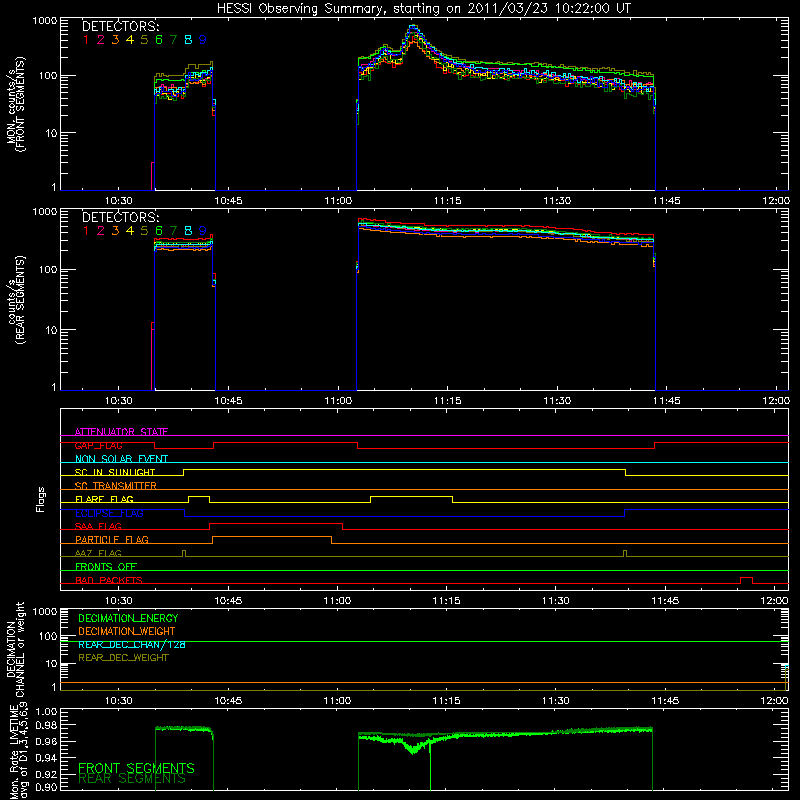Click 100 y-tick of rear segments plot
The image size is (800, 800).
coord(48,269)
